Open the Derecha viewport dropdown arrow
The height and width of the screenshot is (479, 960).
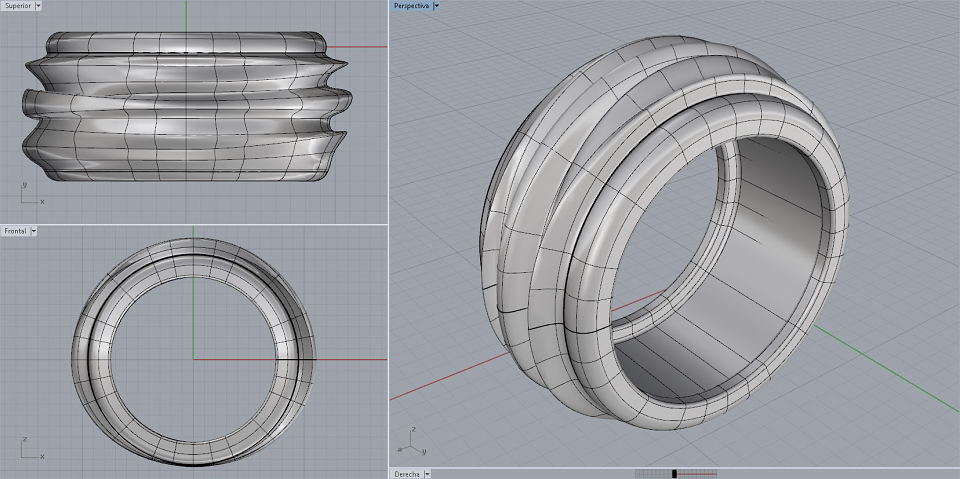(427, 474)
